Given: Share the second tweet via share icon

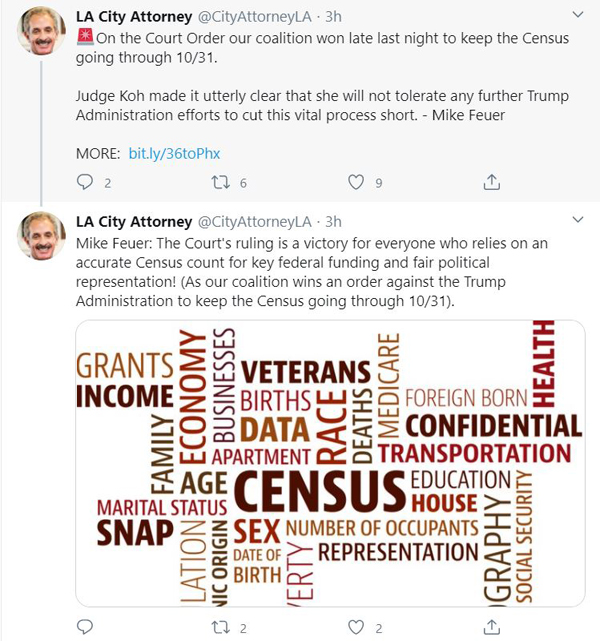Looking at the screenshot, I should coord(492,627).
